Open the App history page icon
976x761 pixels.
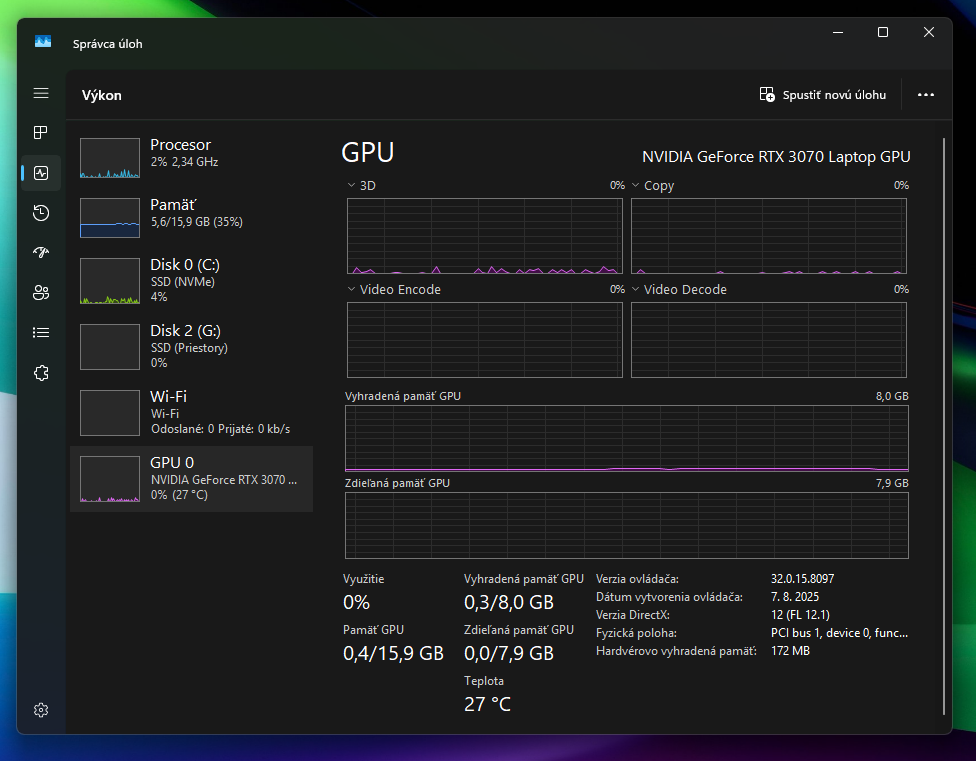[41, 213]
